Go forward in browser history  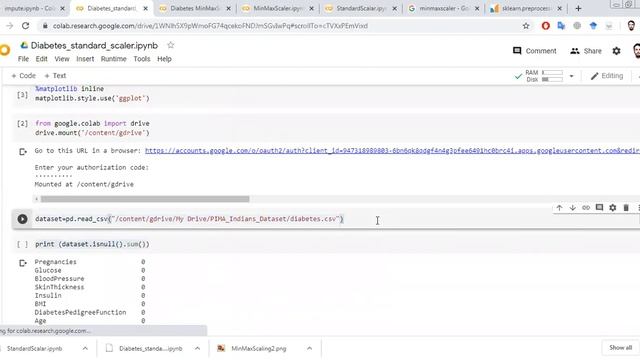[x=9, y=26]
